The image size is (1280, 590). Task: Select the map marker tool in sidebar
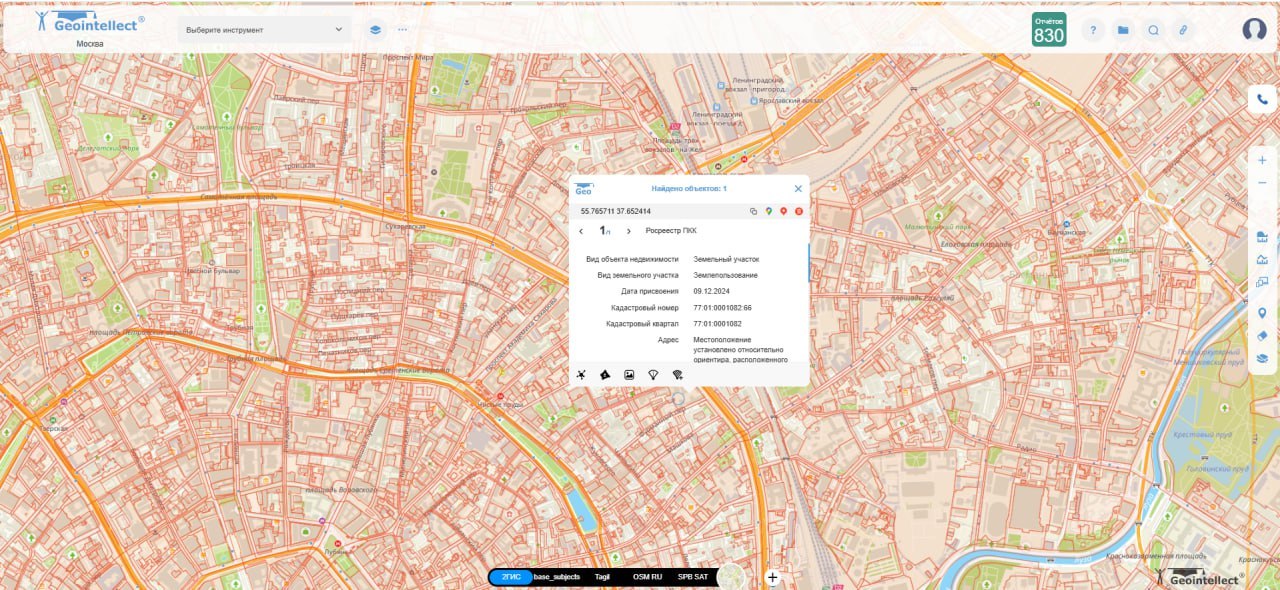coord(1262,313)
